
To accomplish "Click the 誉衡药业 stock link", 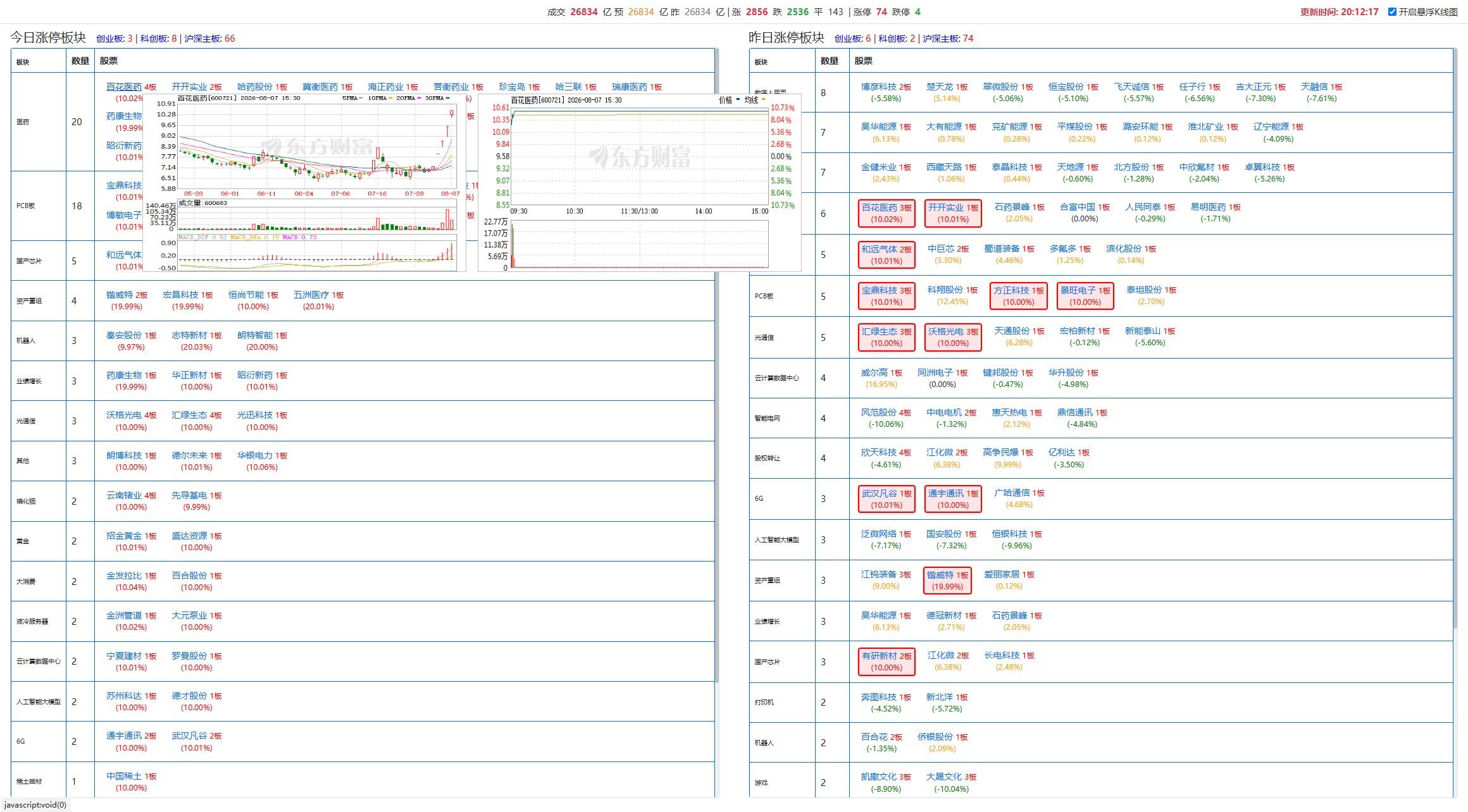I will [451, 87].
